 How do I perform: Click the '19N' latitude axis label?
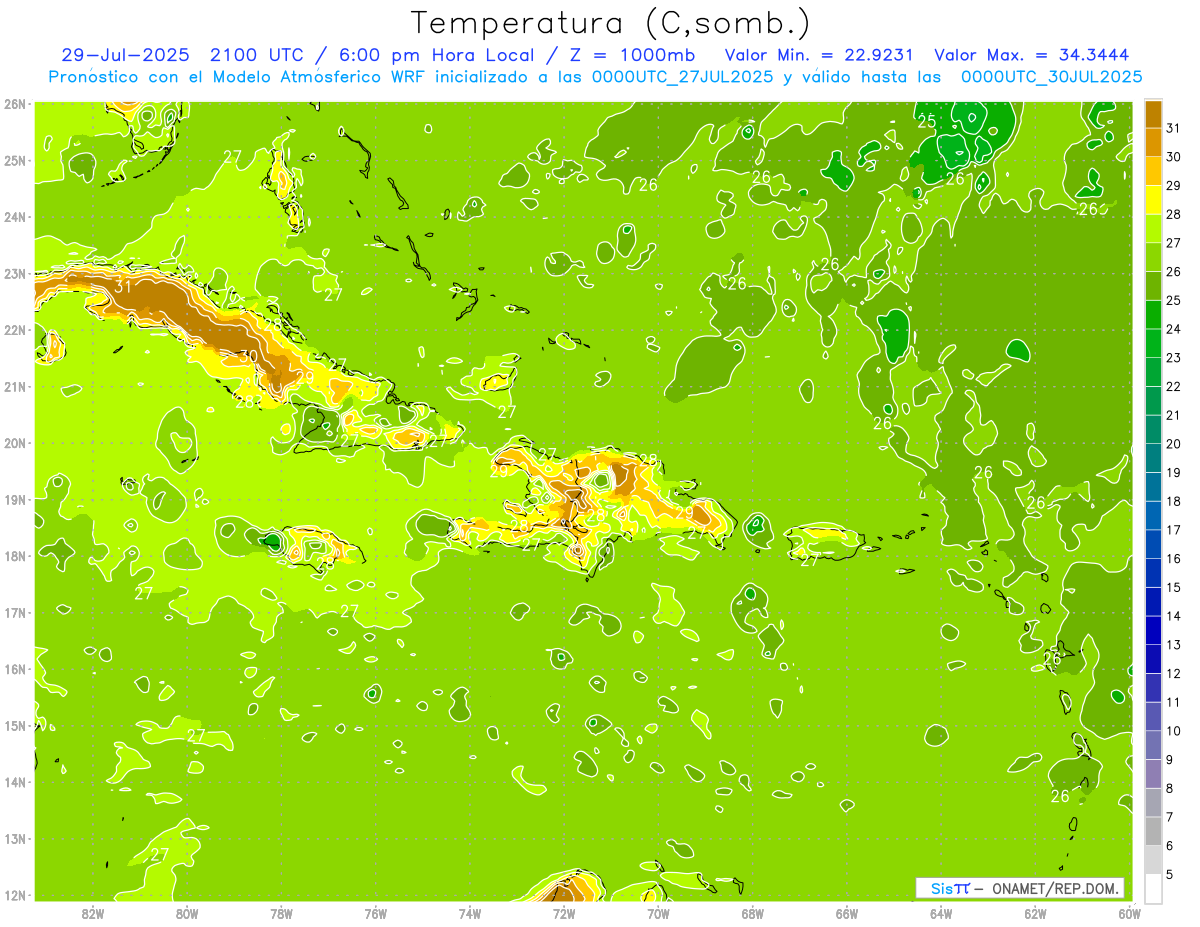(x=15, y=499)
